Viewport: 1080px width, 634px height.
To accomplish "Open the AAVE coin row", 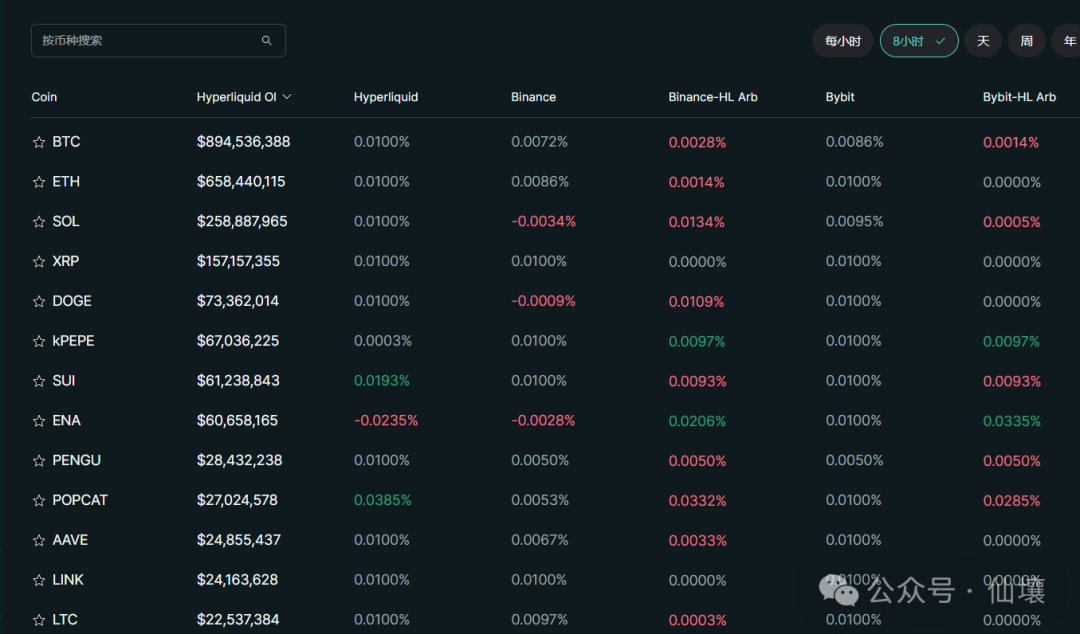I will (70, 540).
